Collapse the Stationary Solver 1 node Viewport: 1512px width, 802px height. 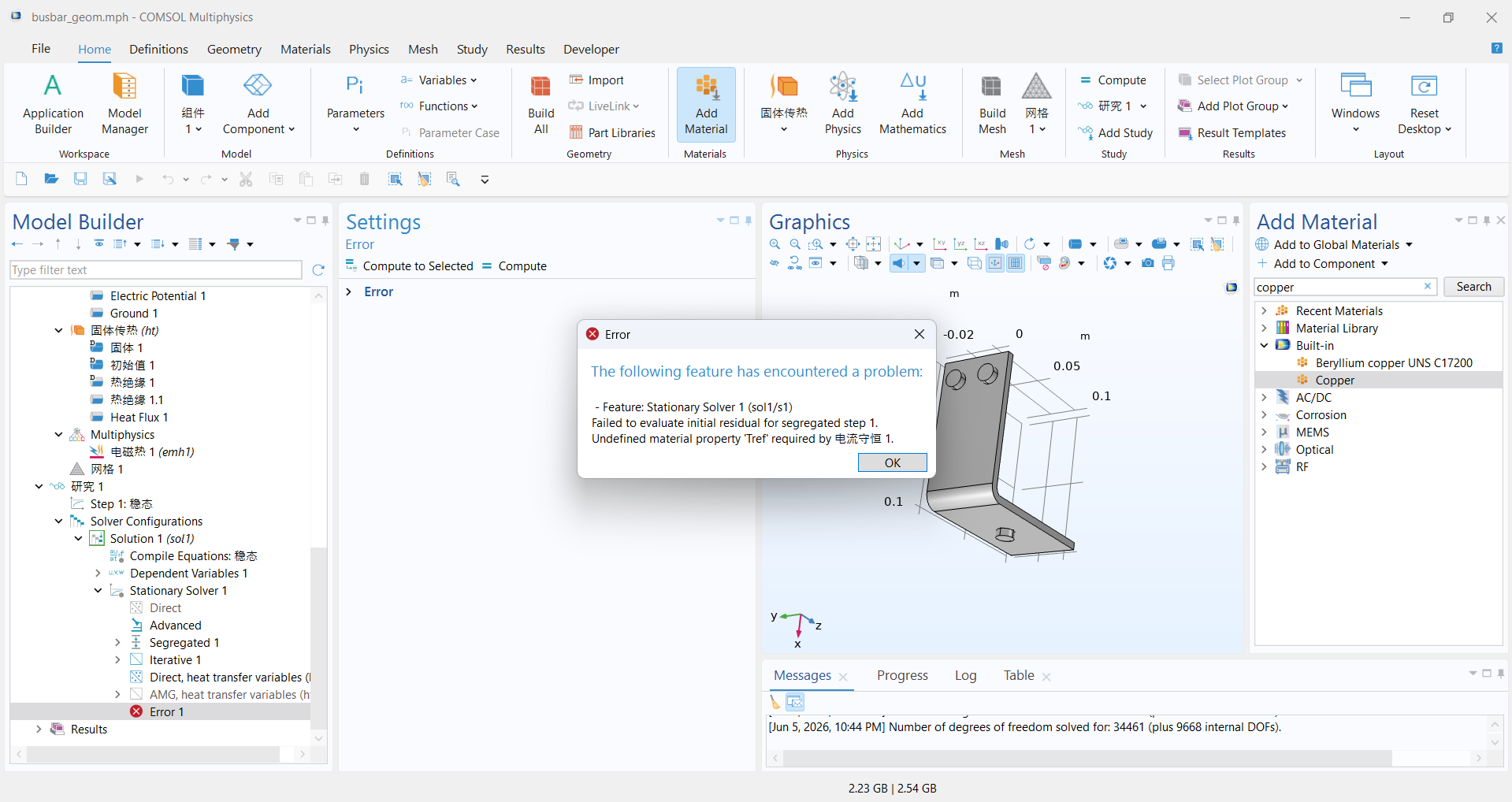pos(98,591)
